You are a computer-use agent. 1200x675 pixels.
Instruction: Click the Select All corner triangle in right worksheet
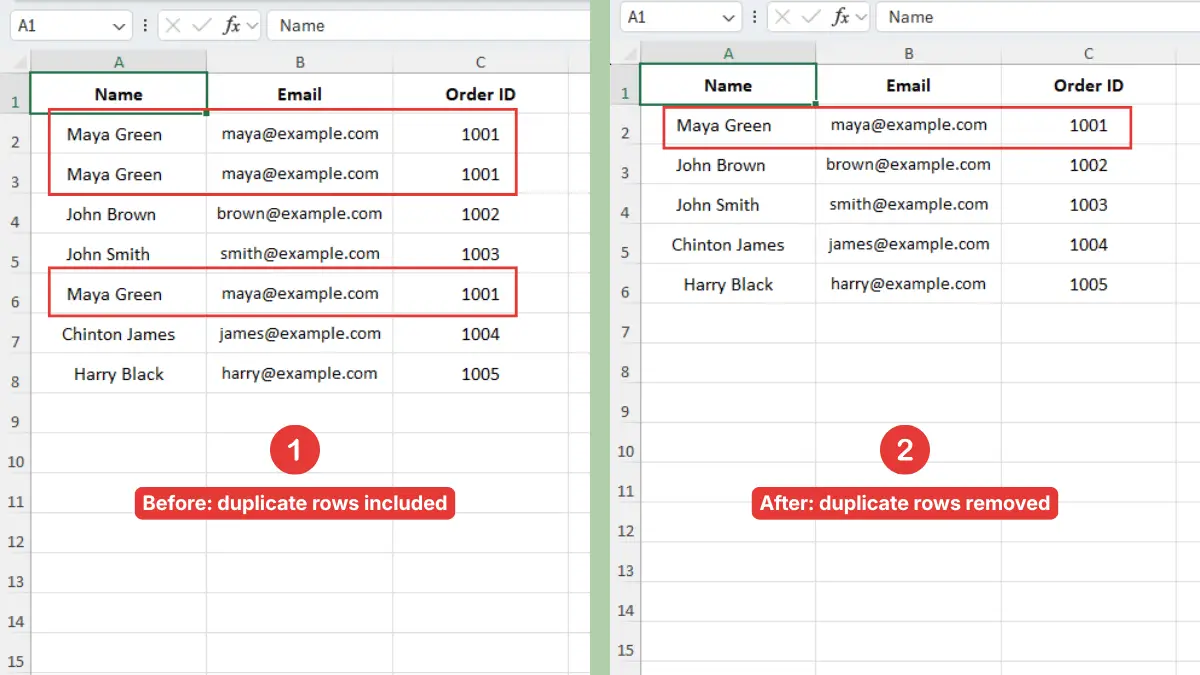pyautogui.click(x=631, y=55)
